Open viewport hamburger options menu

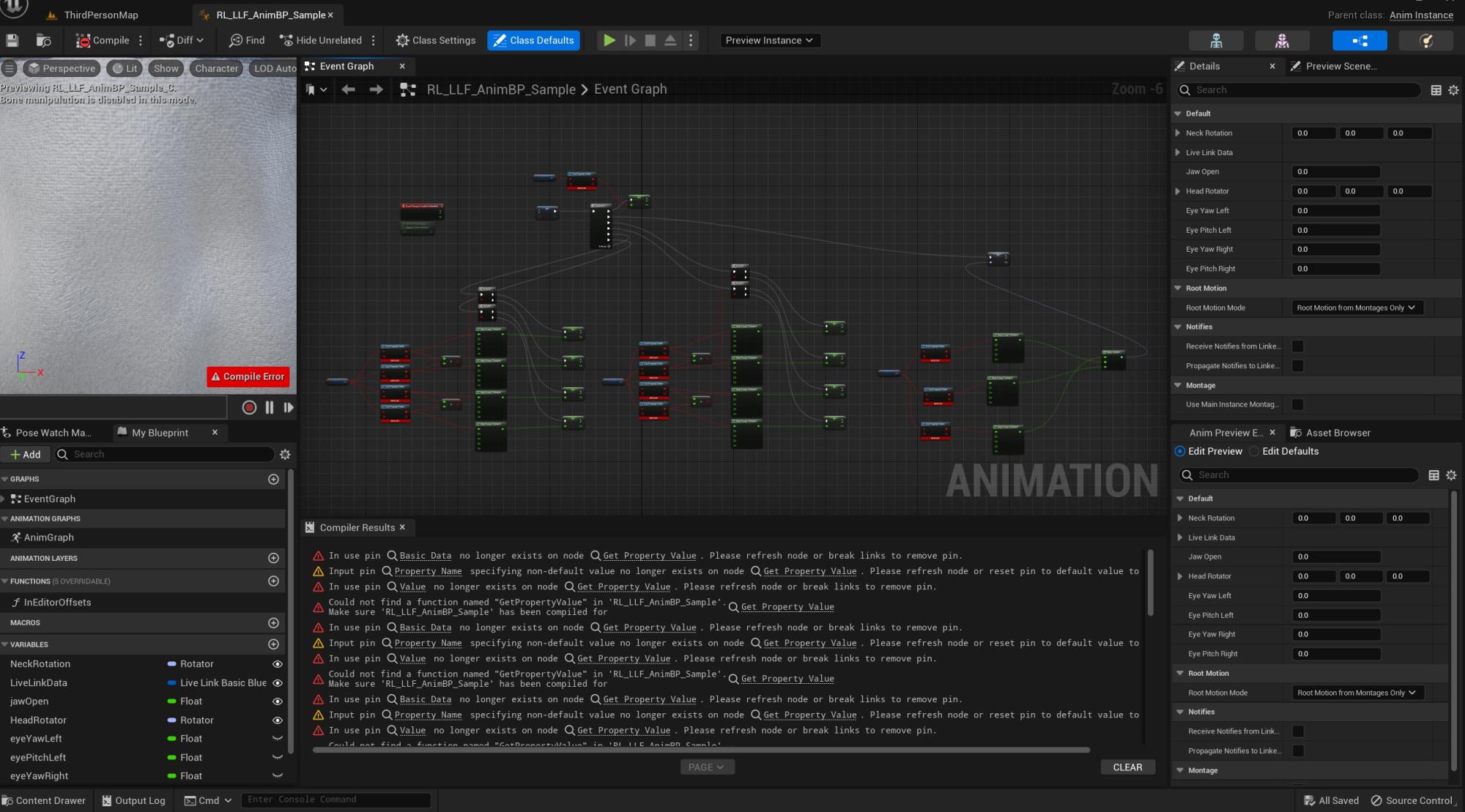pyautogui.click(x=10, y=68)
